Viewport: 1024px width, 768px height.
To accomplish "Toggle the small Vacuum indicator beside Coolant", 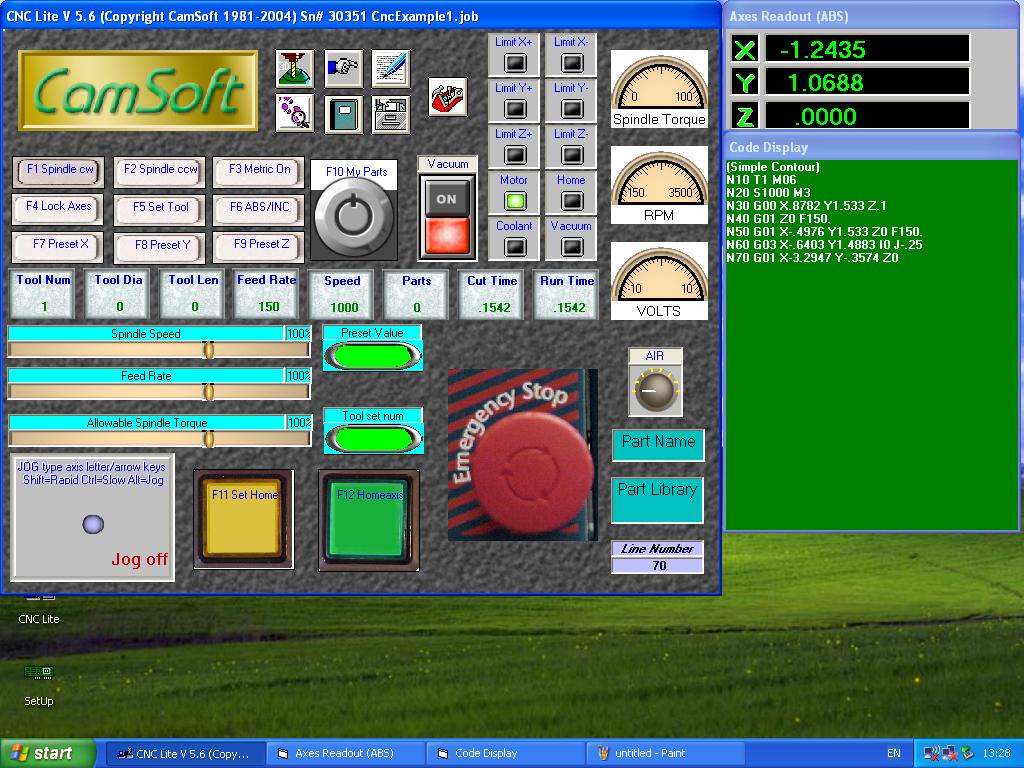I will [x=572, y=247].
